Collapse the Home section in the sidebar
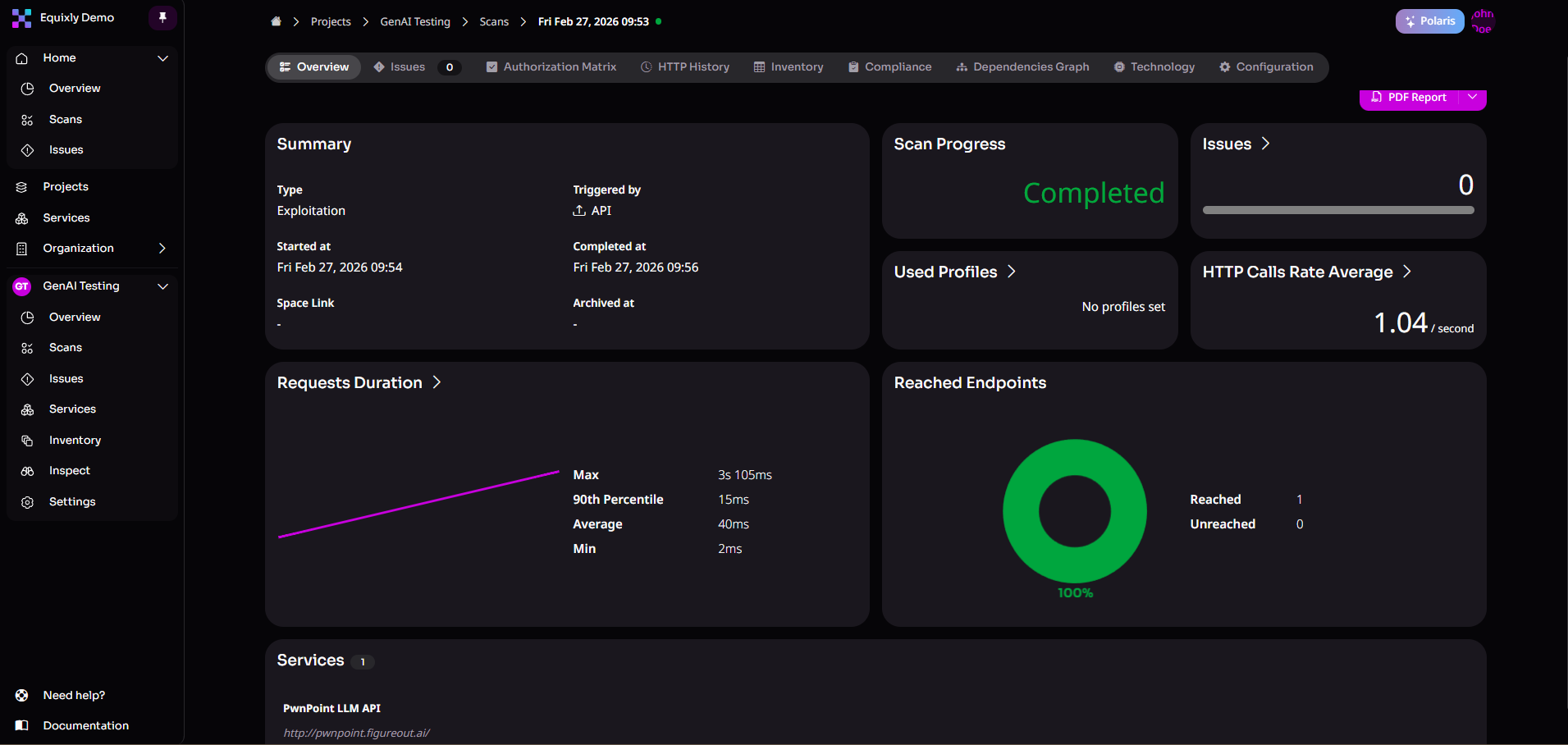The image size is (1568, 745). [x=162, y=57]
